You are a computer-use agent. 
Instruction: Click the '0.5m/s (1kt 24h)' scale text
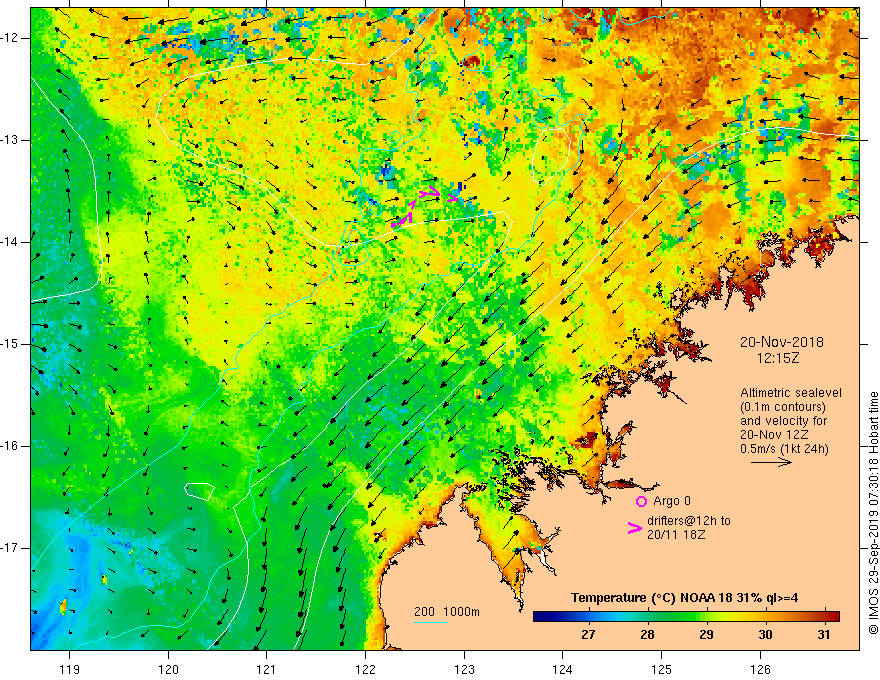pos(784,449)
